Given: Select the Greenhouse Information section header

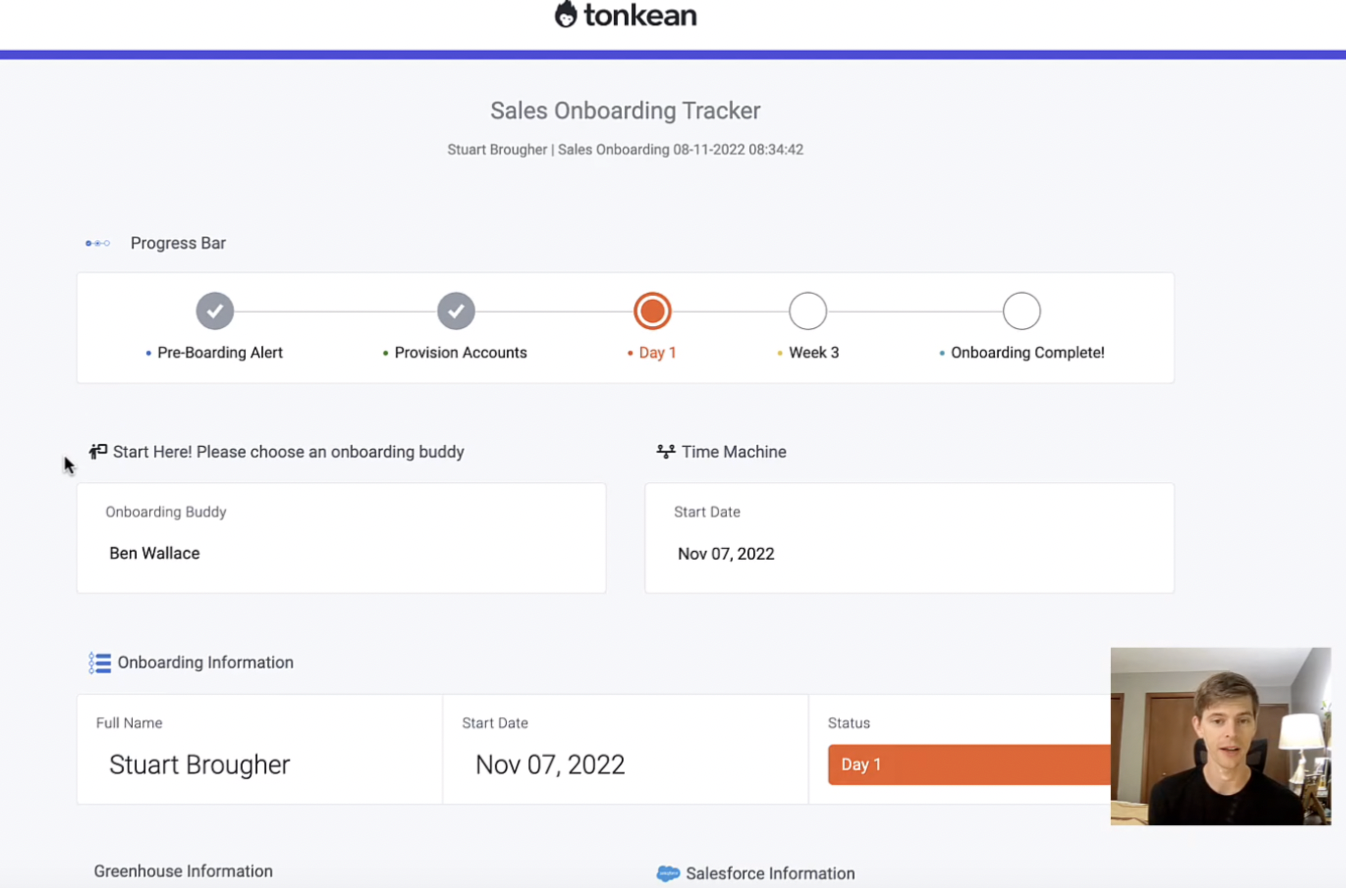Looking at the screenshot, I should 183,871.
